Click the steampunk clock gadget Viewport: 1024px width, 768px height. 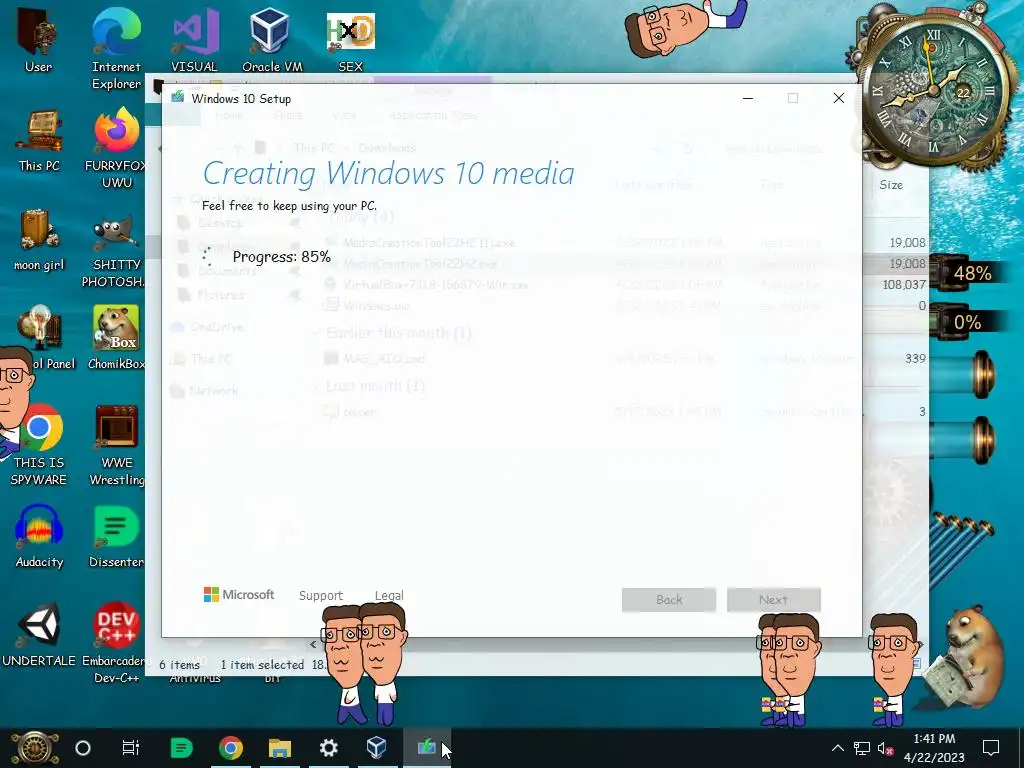click(x=935, y=90)
